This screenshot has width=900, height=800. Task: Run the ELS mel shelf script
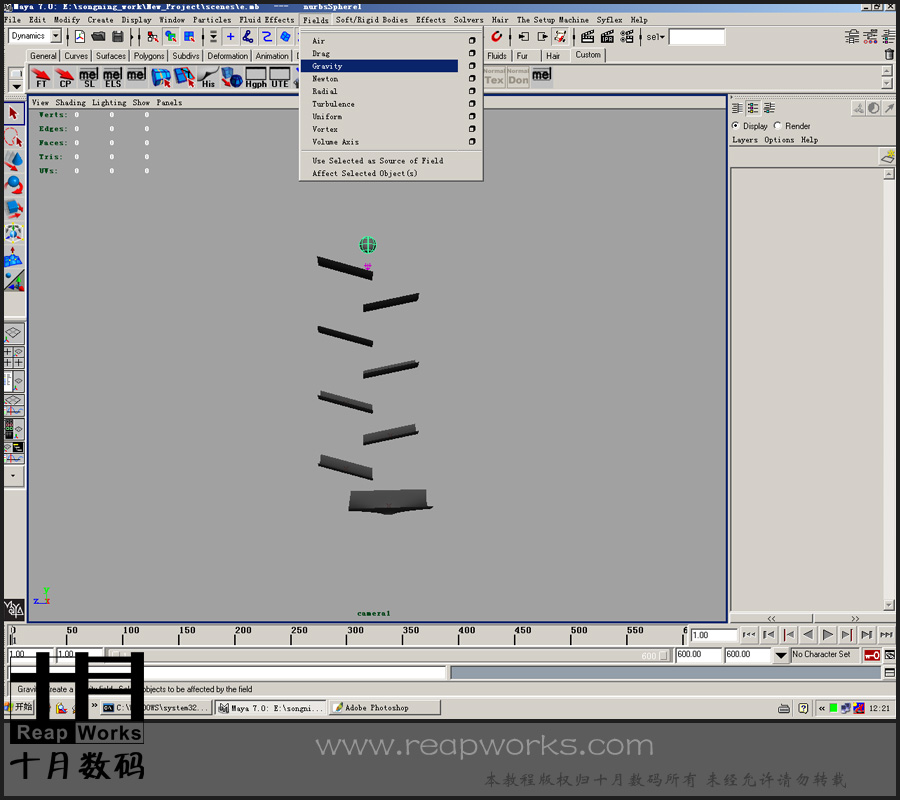point(113,77)
